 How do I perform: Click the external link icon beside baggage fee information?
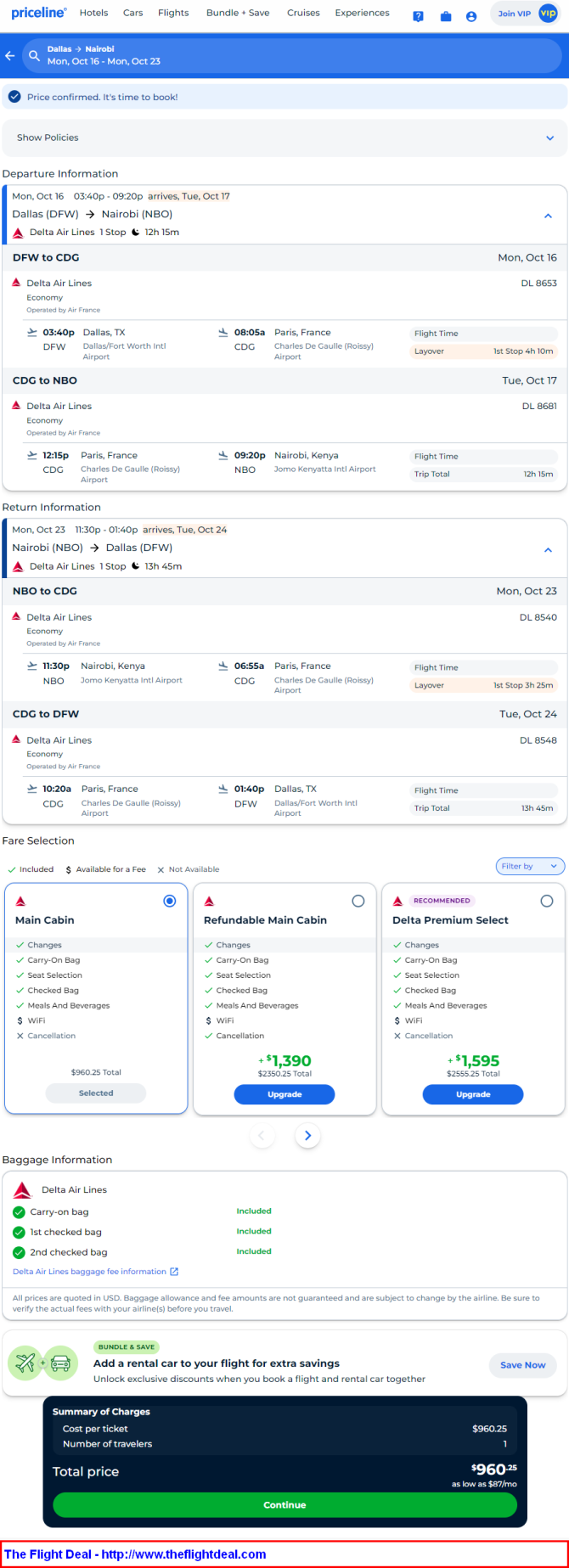[174, 1272]
